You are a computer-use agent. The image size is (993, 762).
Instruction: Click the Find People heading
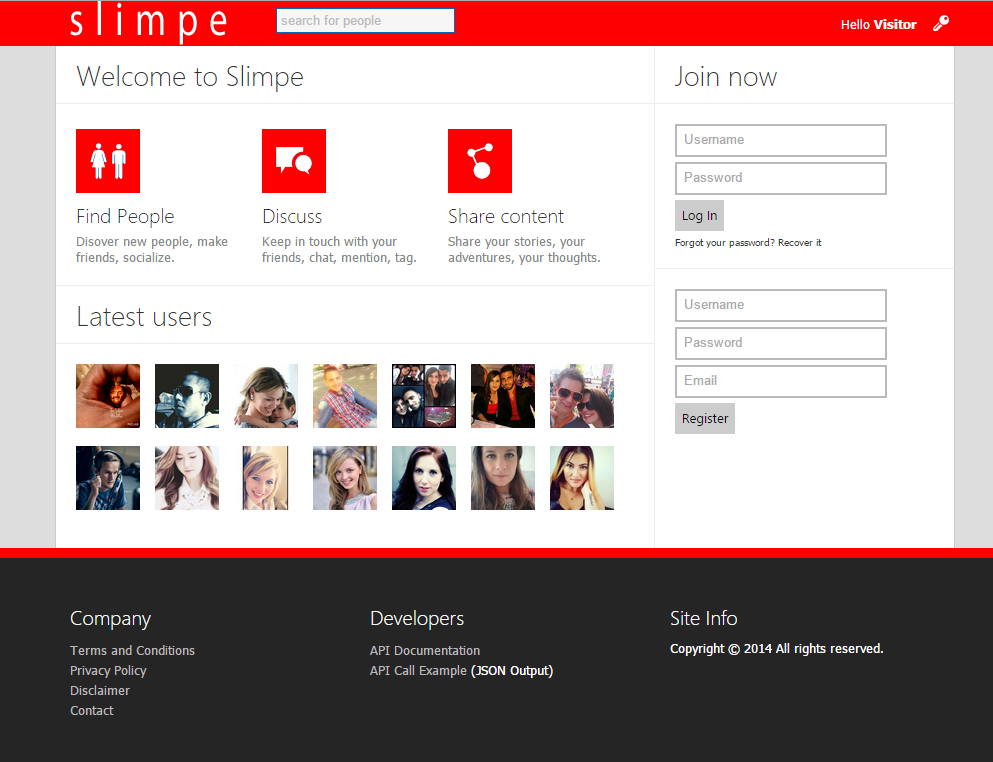pyautogui.click(x=125, y=217)
